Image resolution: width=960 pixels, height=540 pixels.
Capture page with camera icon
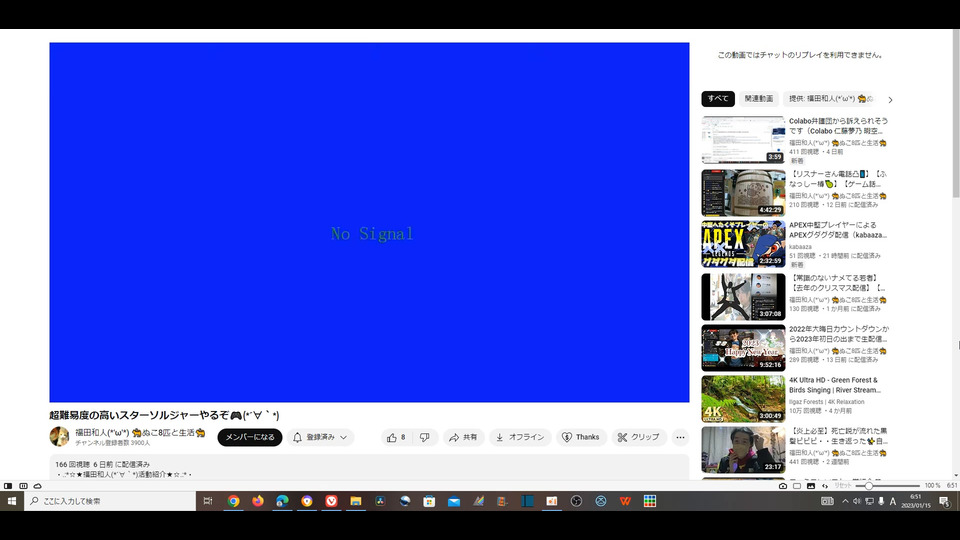point(782,486)
